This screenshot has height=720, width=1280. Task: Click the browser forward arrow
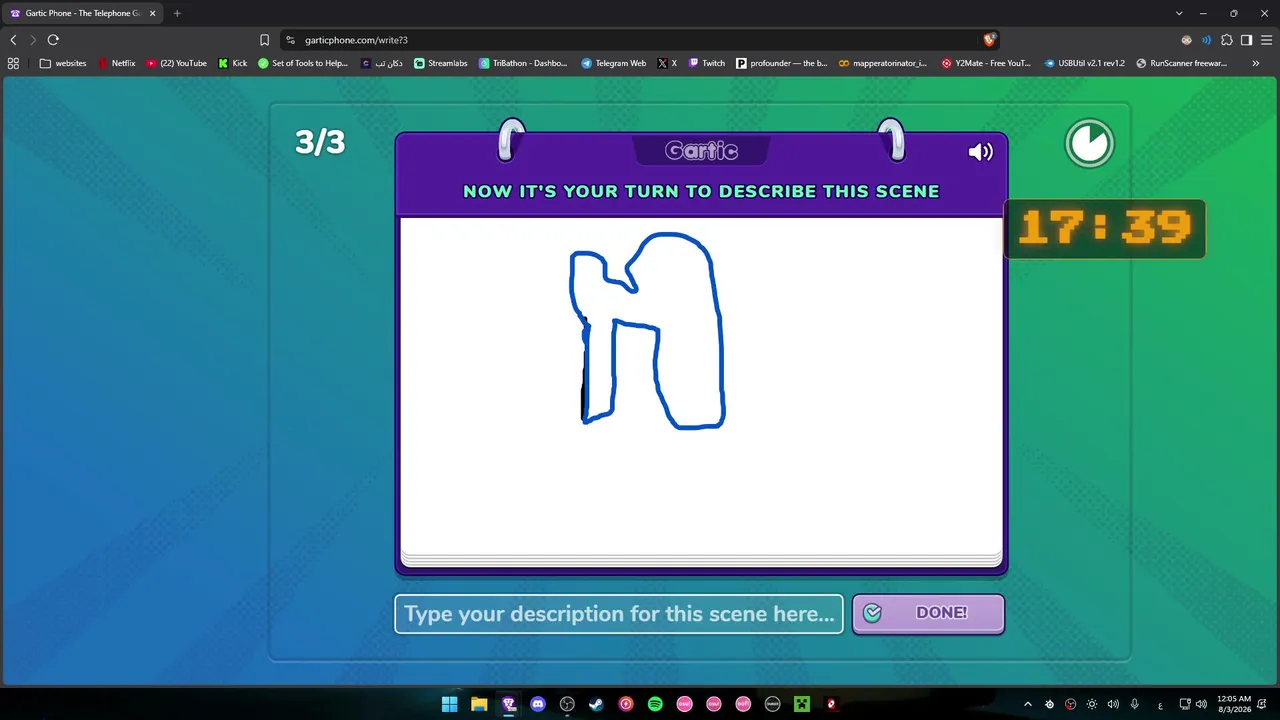(33, 40)
